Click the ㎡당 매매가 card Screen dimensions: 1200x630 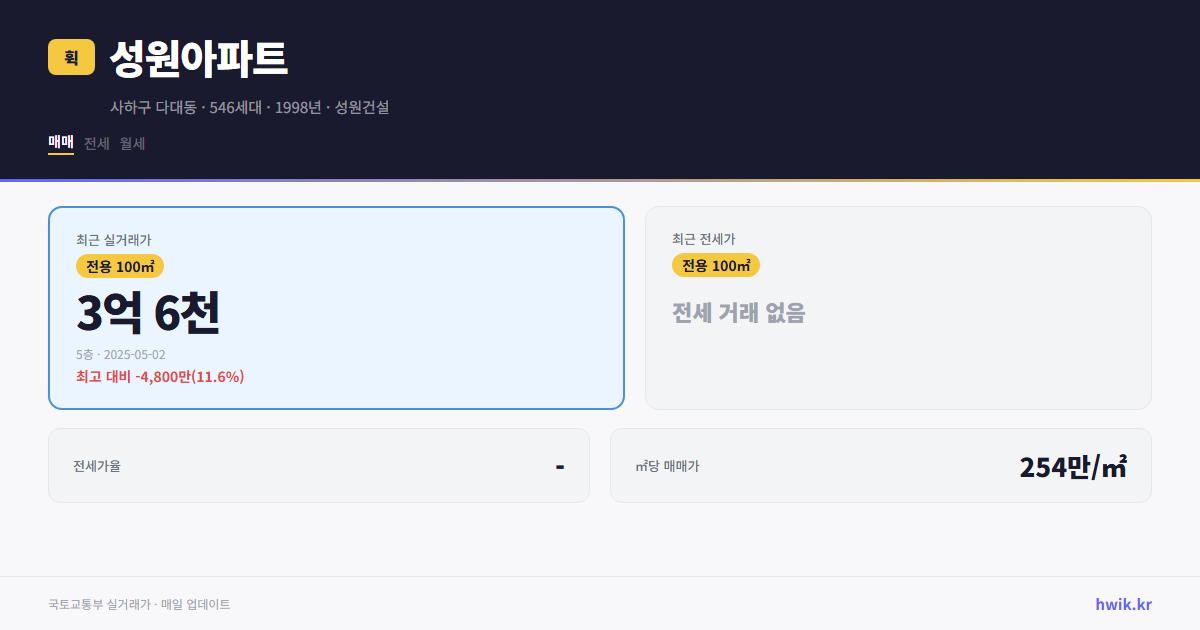[880, 465]
